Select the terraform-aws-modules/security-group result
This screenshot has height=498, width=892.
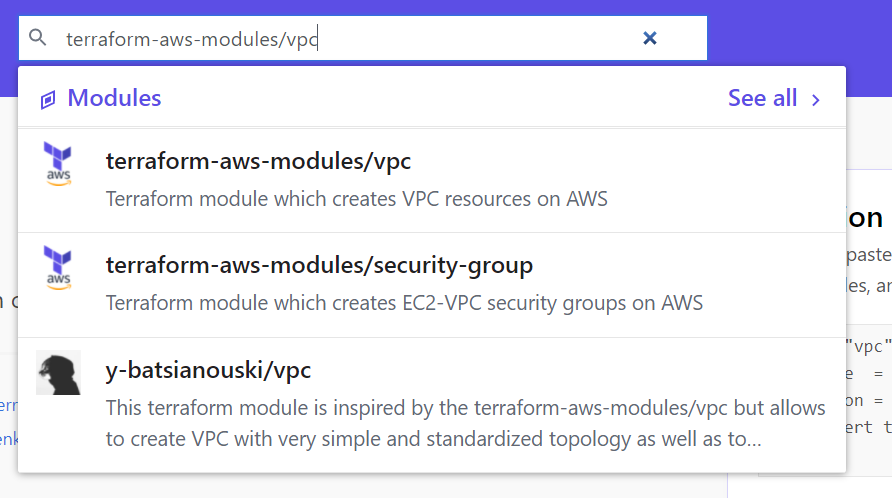[x=319, y=266]
